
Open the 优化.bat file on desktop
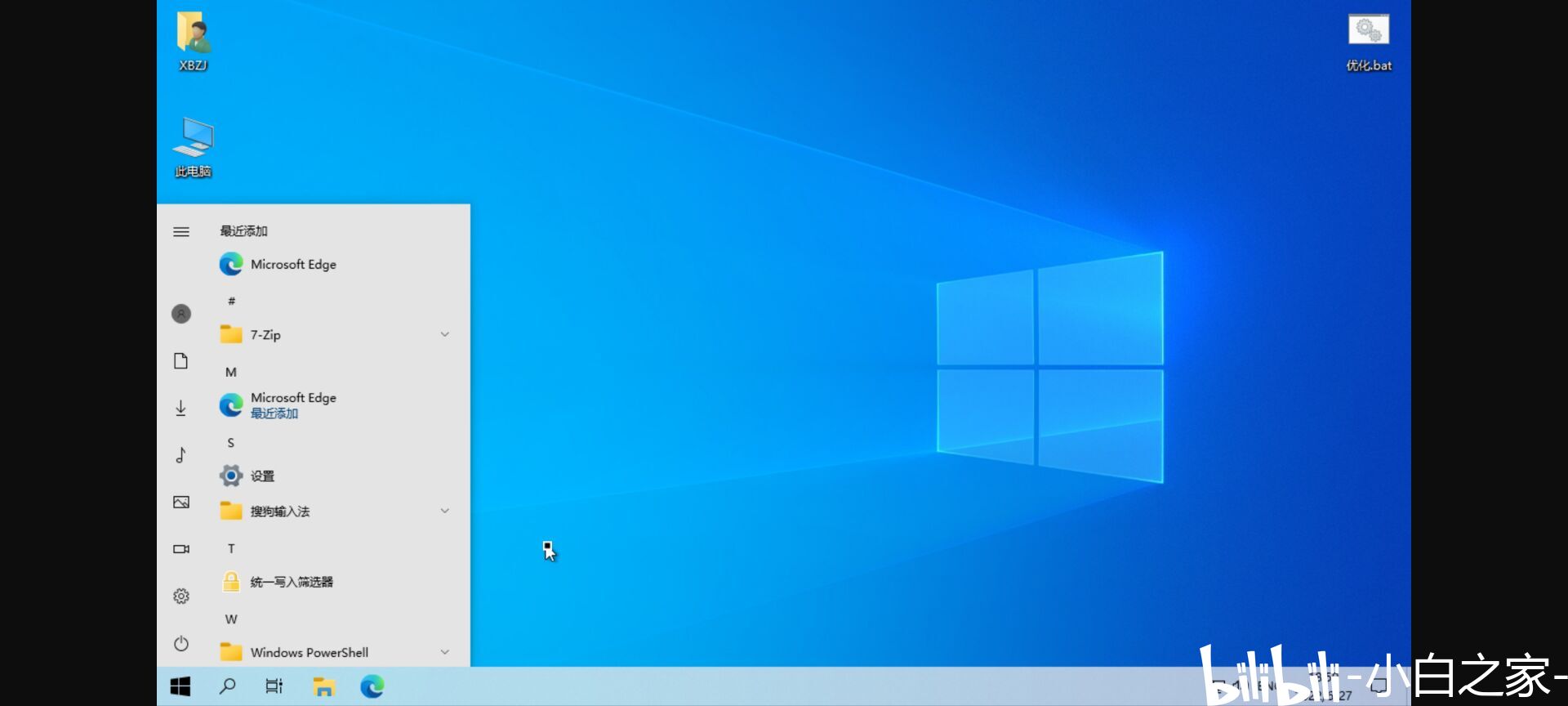click(x=1369, y=42)
